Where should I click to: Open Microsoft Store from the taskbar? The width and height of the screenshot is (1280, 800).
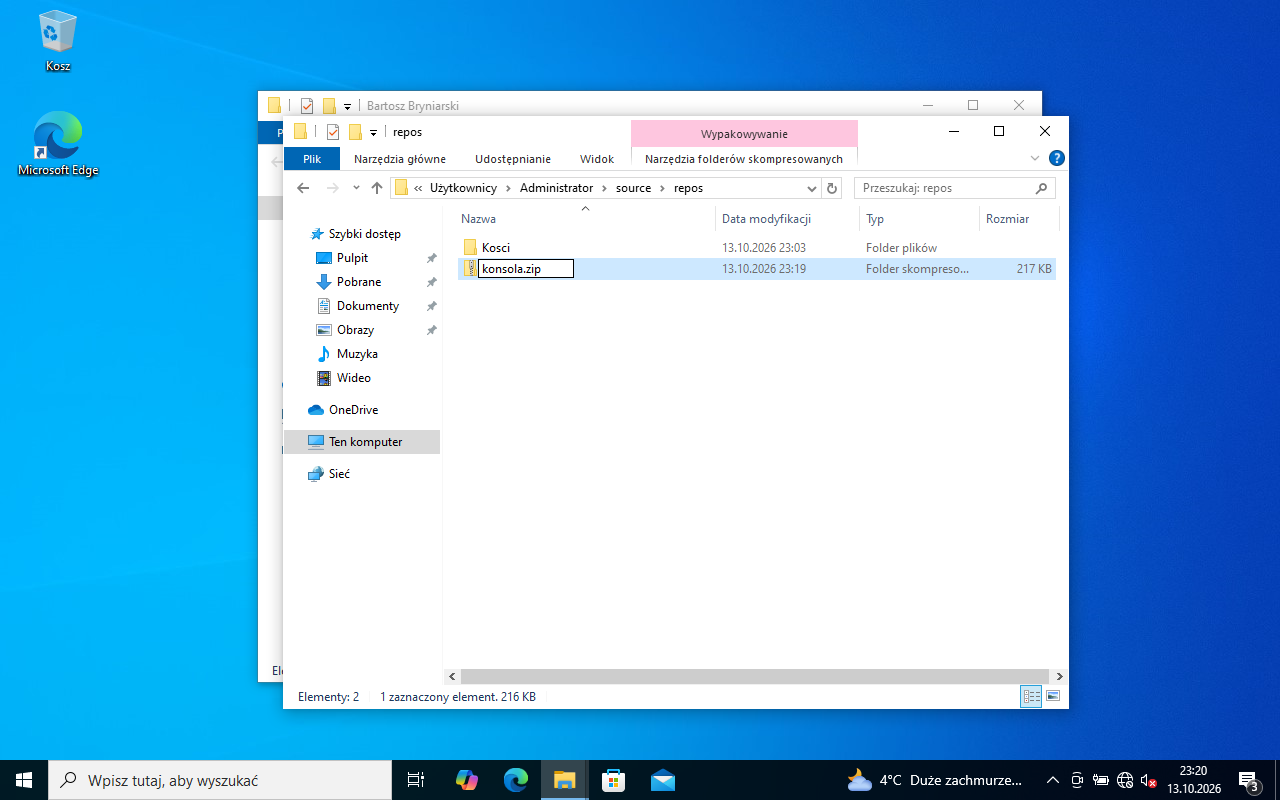pyautogui.click(x=614, y=780)
